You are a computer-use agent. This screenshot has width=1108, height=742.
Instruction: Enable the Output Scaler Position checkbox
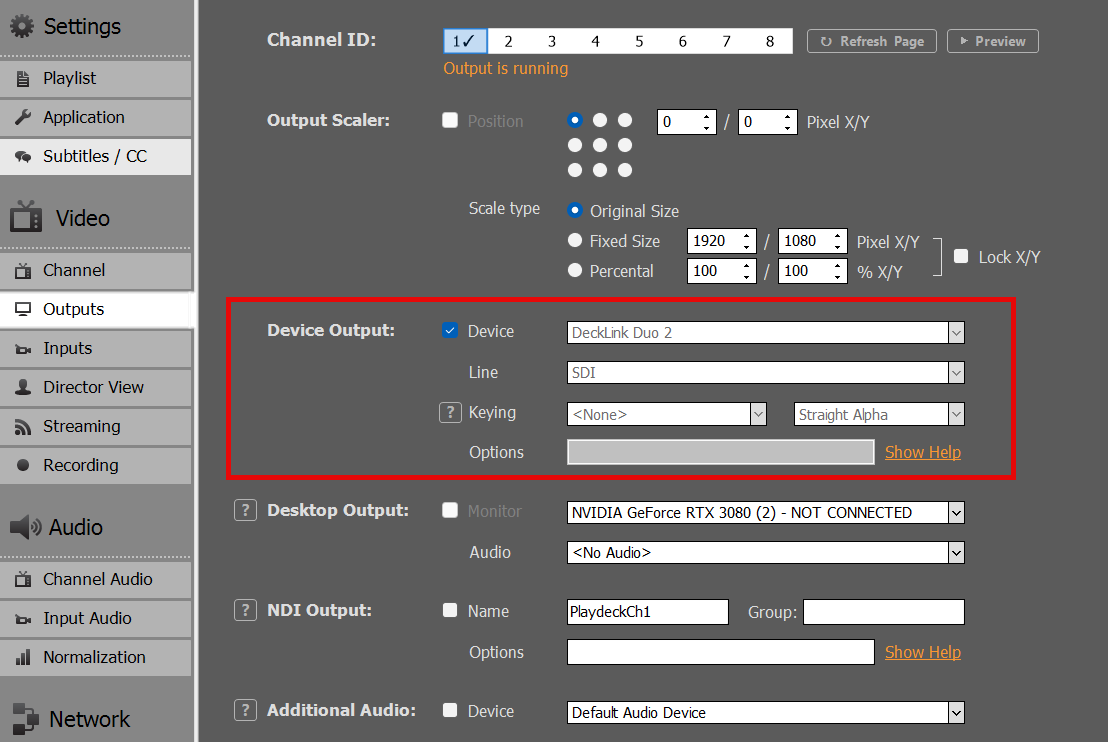(x=450, y=120)
